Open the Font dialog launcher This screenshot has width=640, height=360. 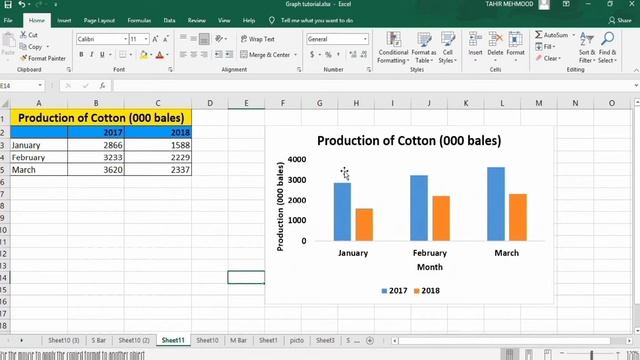point(170,70)
